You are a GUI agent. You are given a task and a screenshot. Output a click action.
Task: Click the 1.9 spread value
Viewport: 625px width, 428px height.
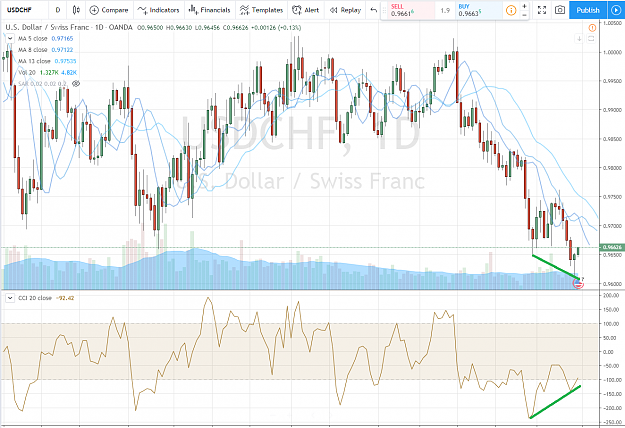445,11
